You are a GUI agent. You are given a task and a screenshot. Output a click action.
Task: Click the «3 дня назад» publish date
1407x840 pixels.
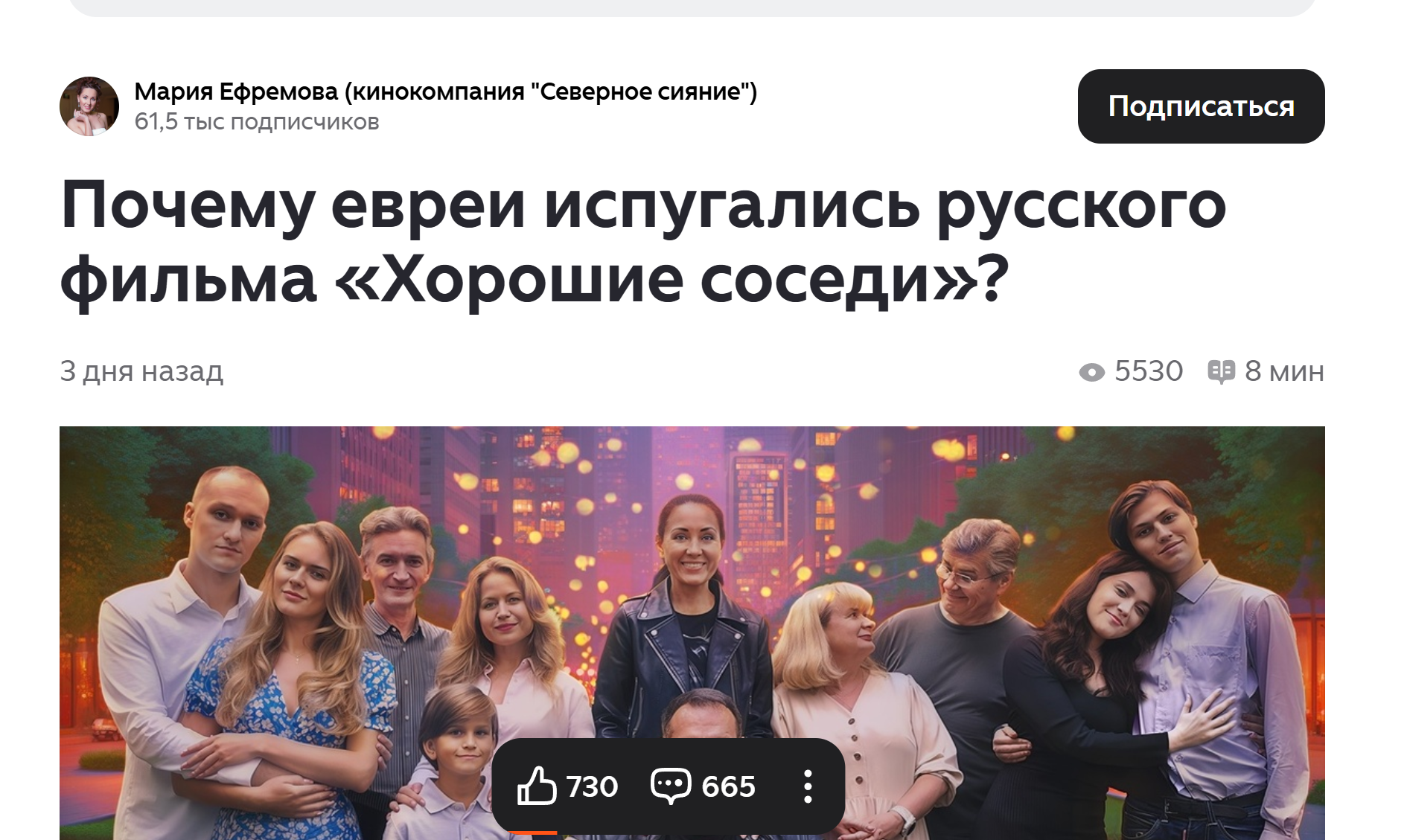click(x=141, y=371)
